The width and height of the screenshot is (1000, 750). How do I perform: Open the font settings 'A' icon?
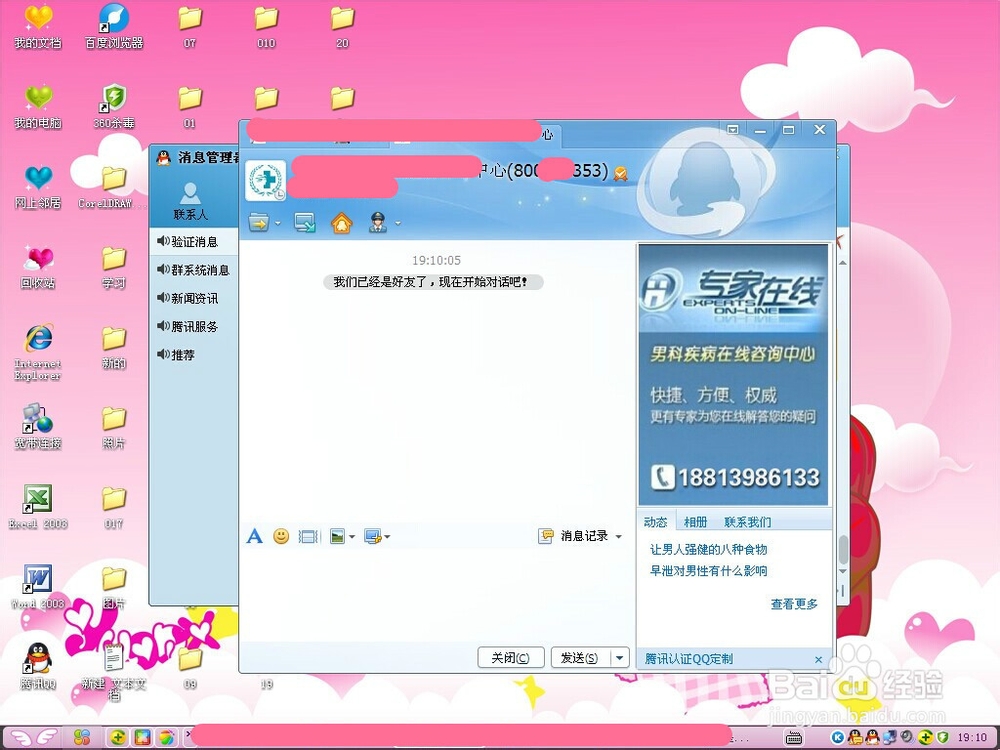click(254, 536)
